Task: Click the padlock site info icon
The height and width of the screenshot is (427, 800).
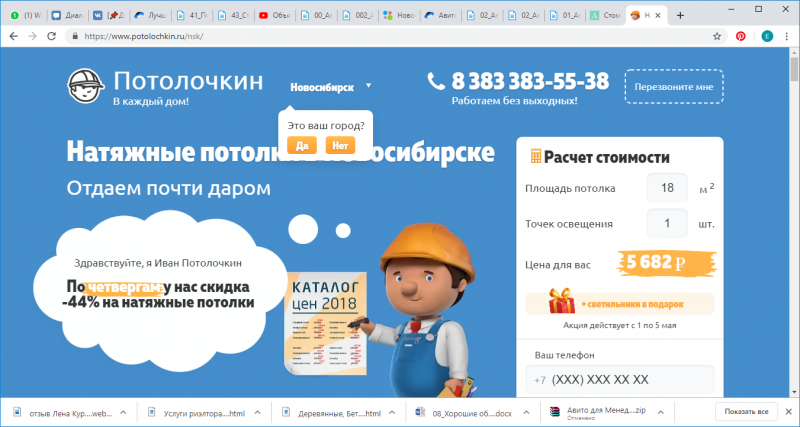Action: [x=76, y=36]
